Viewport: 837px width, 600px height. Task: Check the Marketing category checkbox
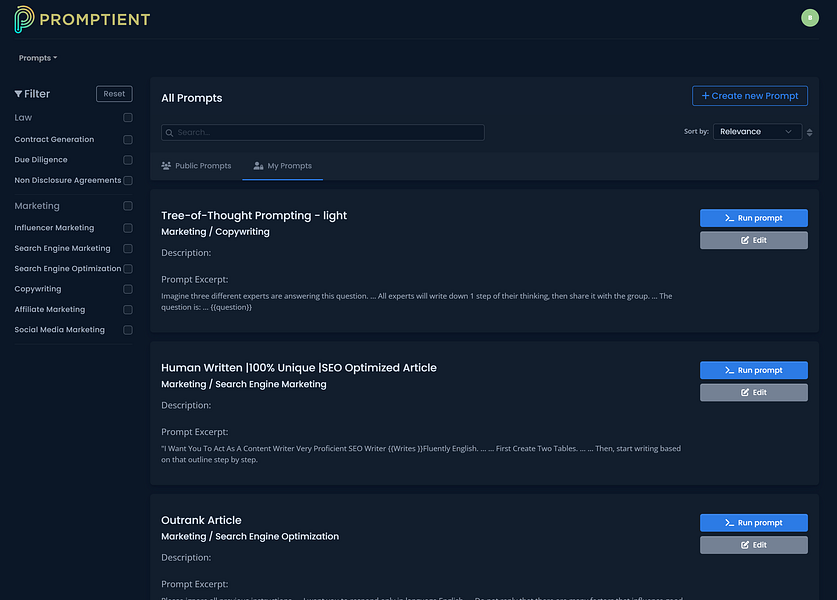[x=128, y=206]
